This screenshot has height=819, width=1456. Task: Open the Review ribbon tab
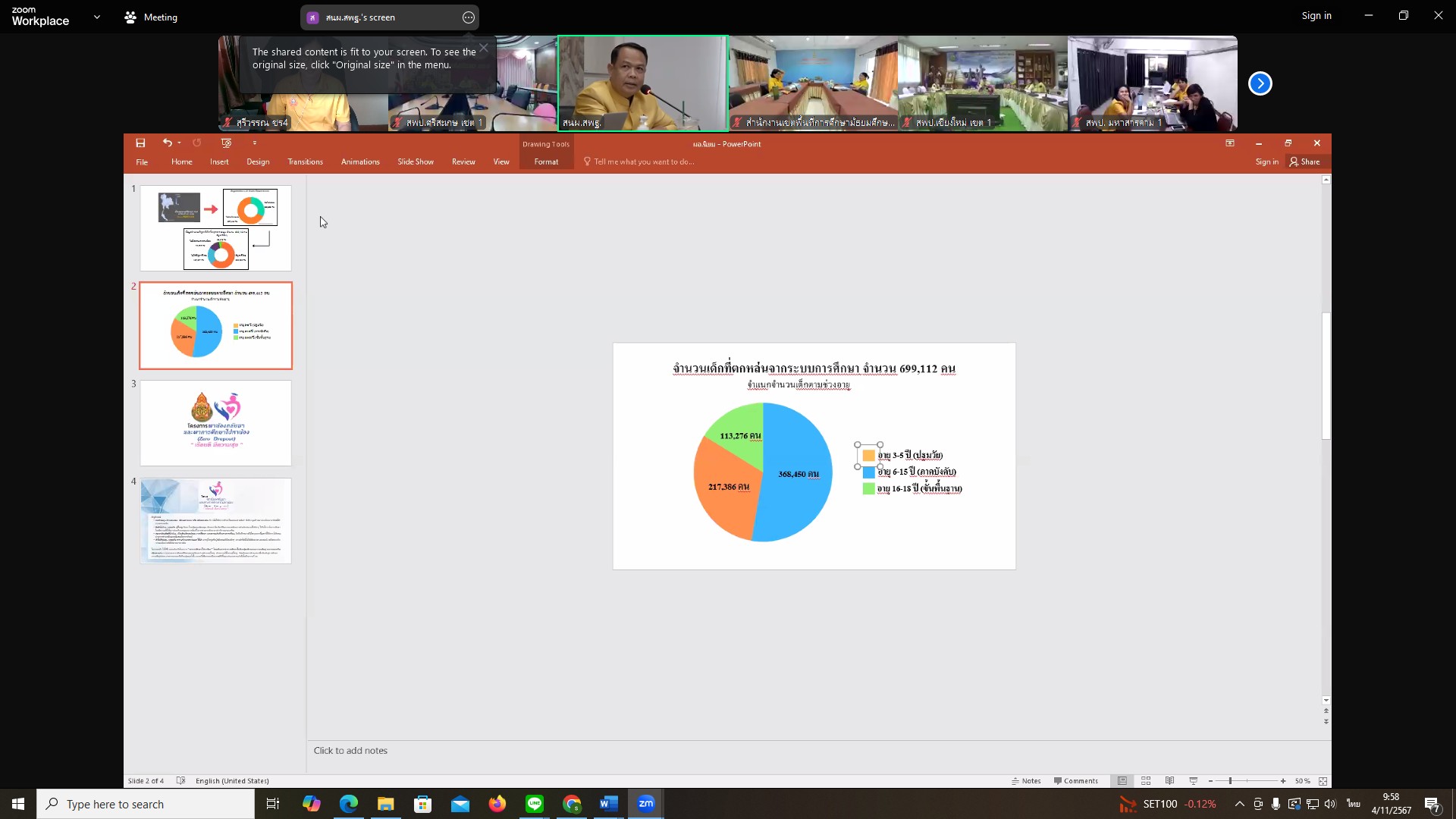463,162
